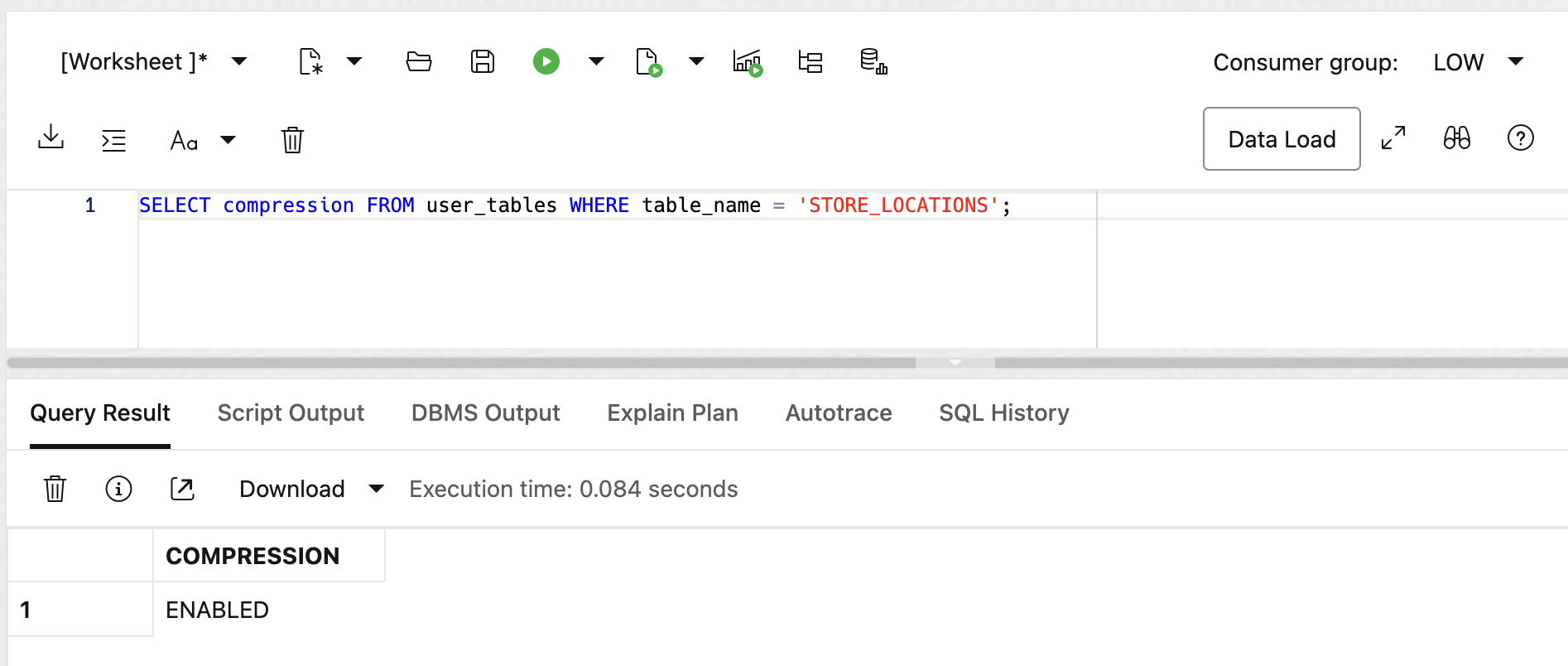
Task: Open the Autotrace tab
Action: pyautogui.click(x=839, y=413)
